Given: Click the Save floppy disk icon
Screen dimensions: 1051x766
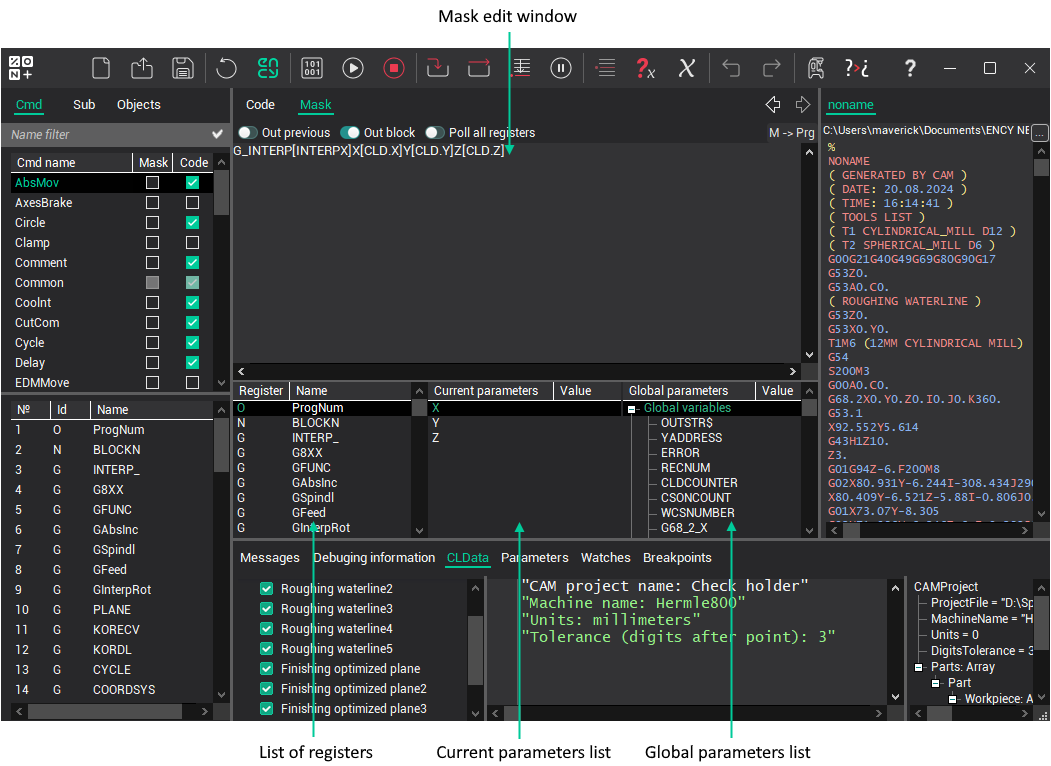Looking at the screenshot, I should (x=183, y=68).
